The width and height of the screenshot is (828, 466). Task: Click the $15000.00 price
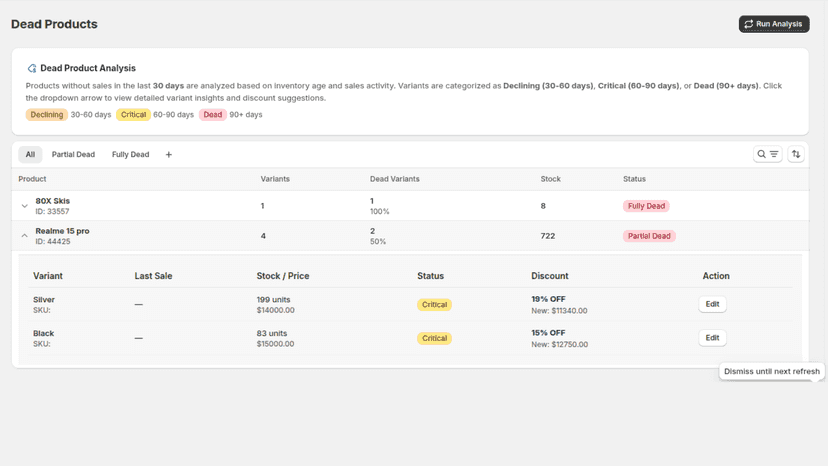pos(276,344)
